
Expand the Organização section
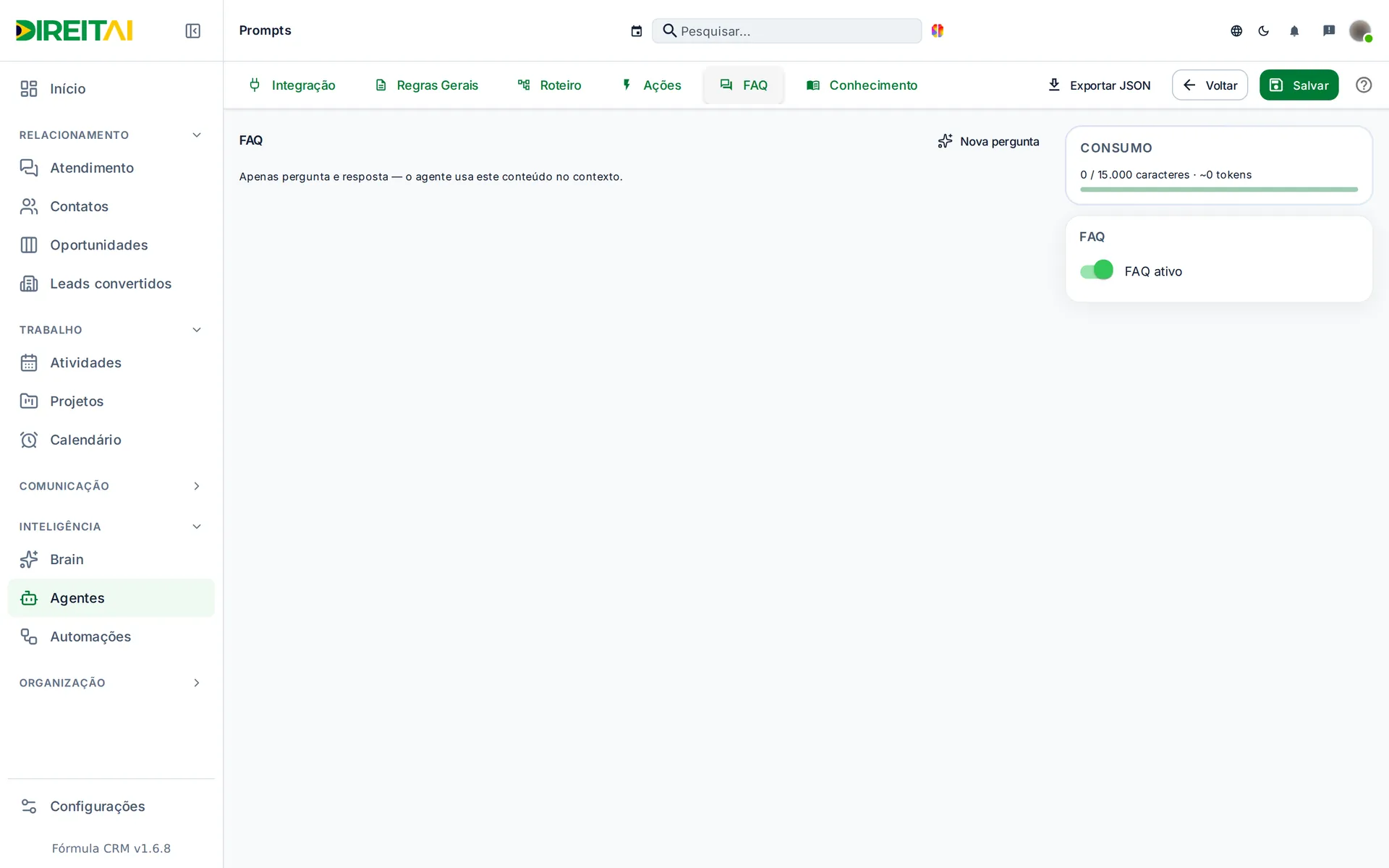pyautogui.click(x=111, y=683)
